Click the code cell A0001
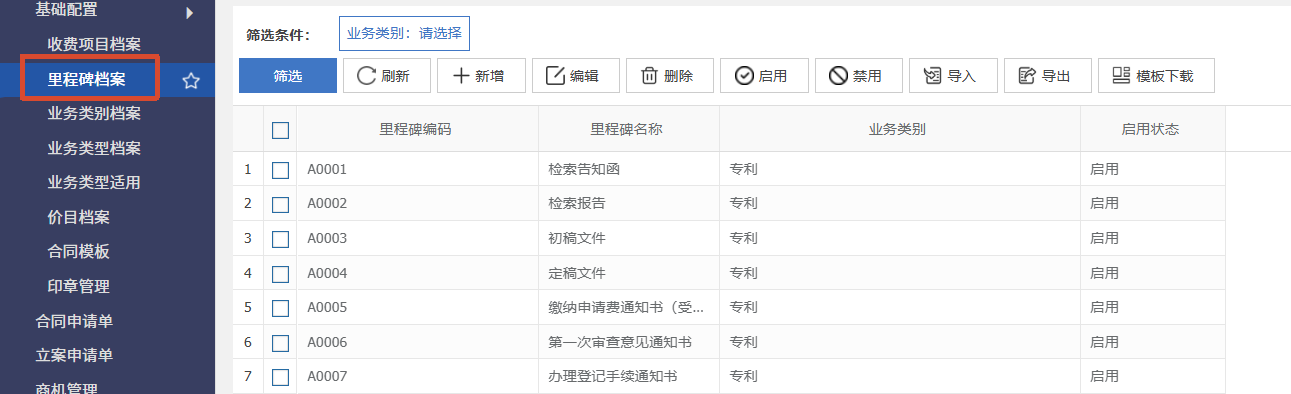The height and width of the screenshot is (394, 1291). [417, 169]
